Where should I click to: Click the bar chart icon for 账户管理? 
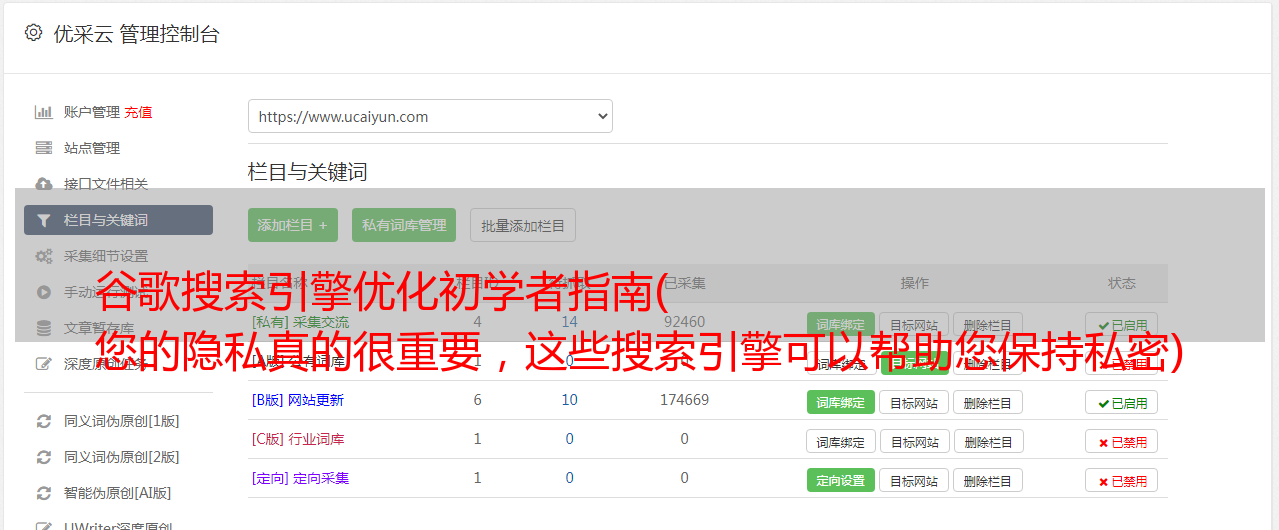[x=43, y=112]
